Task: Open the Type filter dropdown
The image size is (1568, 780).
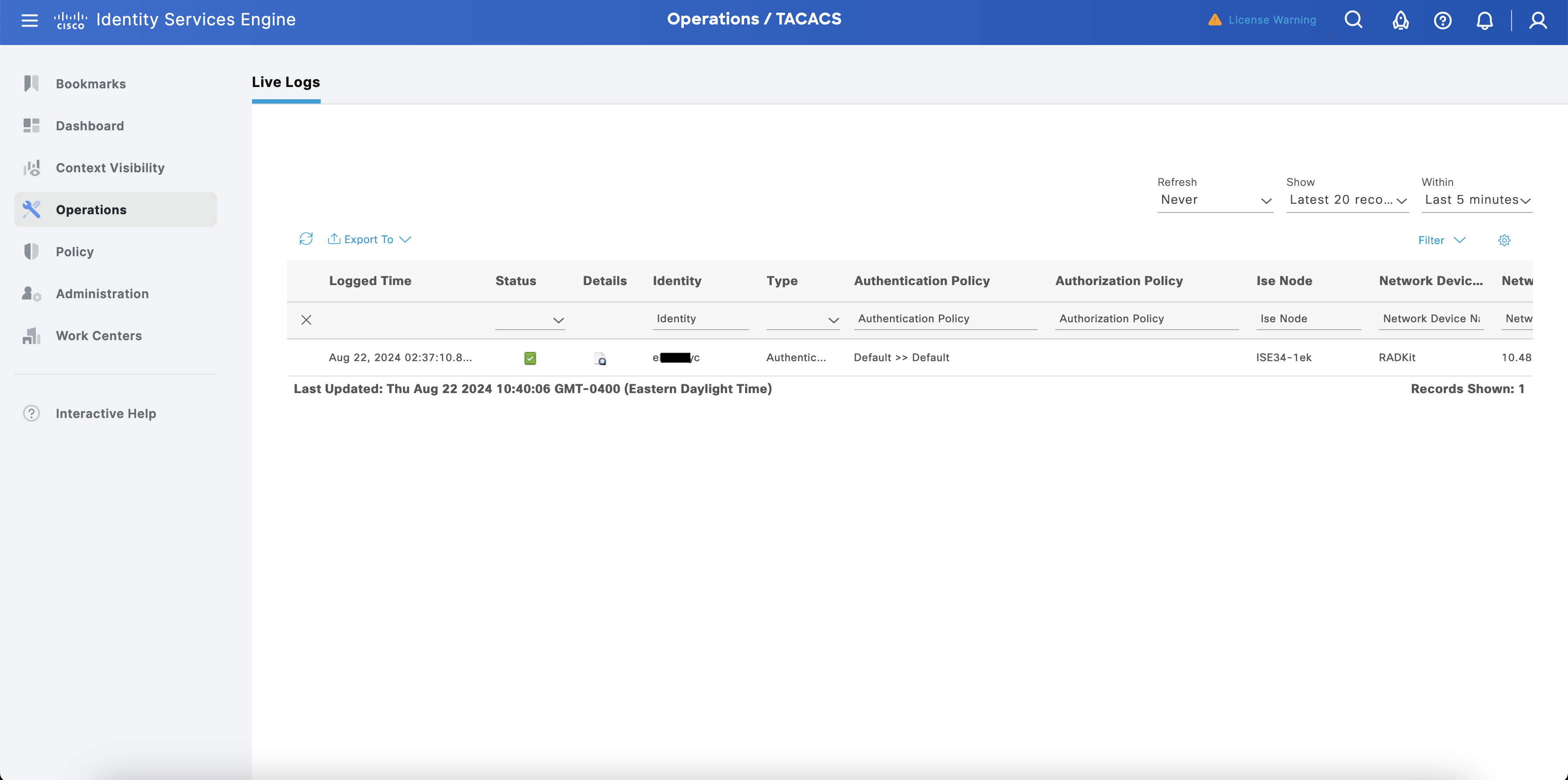Action: point(803,320)
